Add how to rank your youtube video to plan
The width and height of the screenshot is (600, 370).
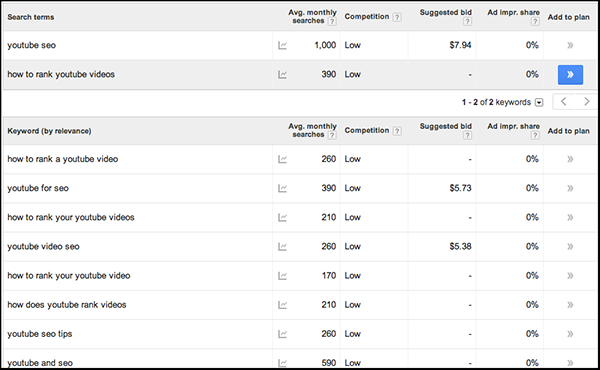point(570,275)
